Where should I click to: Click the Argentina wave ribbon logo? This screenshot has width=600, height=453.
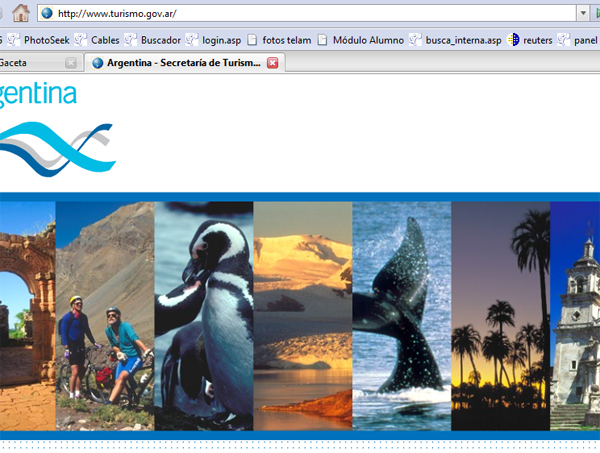tap(55, 147)
